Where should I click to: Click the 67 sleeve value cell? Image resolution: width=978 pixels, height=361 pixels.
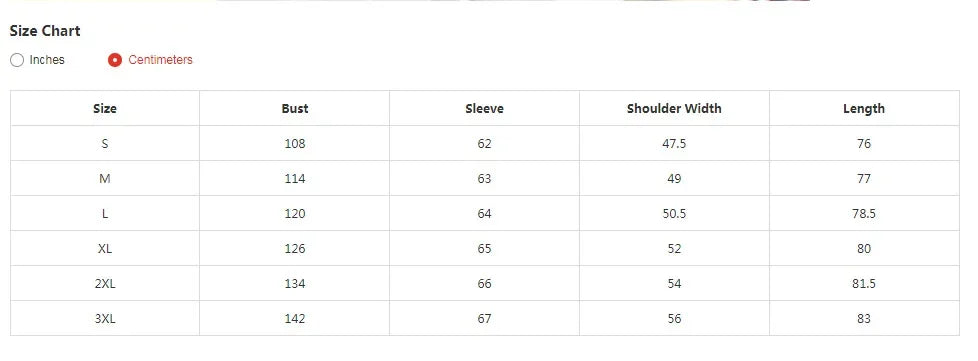[485, 318]
